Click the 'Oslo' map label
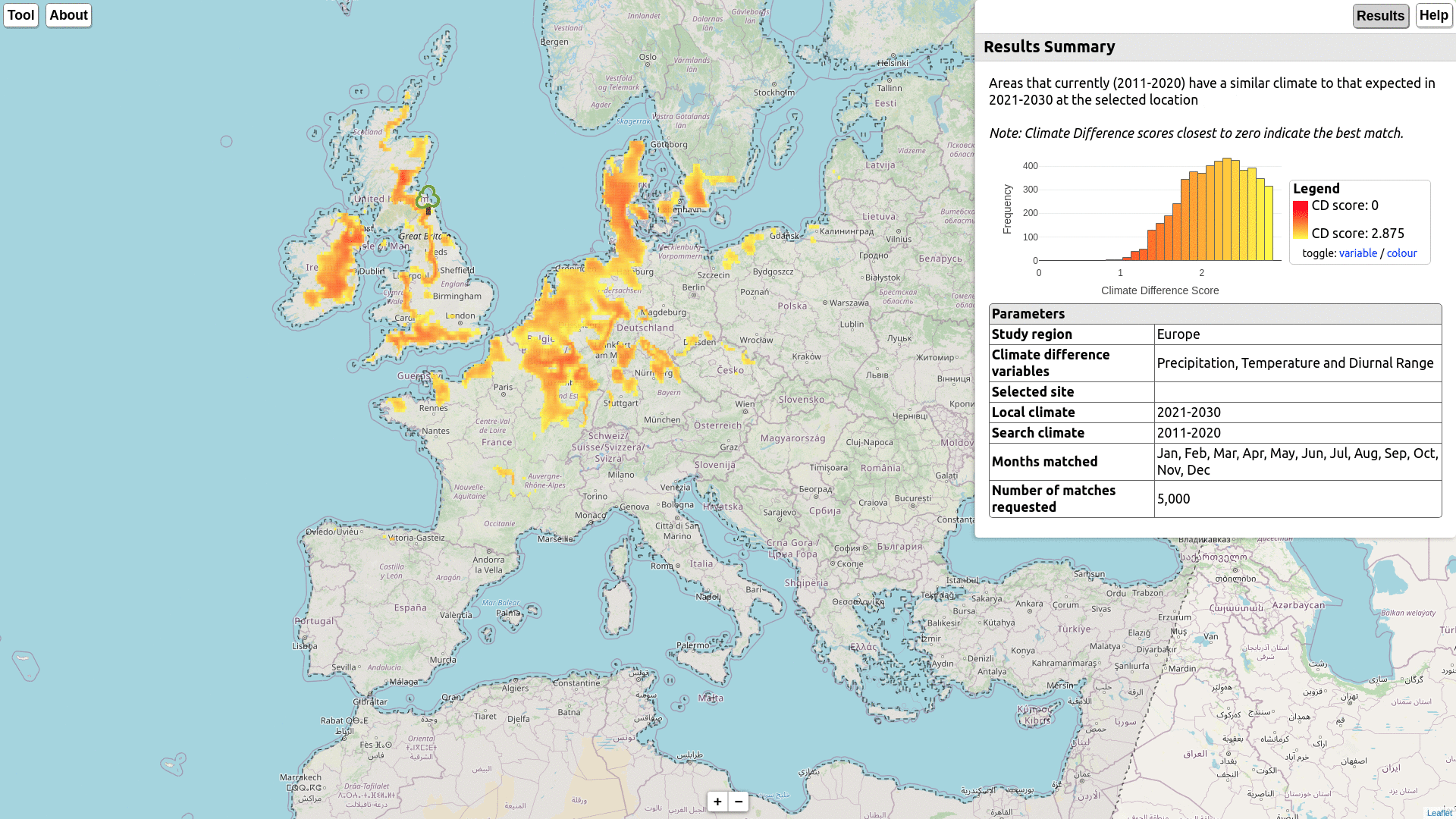The image size is (1456, 819). click(648, 57)
